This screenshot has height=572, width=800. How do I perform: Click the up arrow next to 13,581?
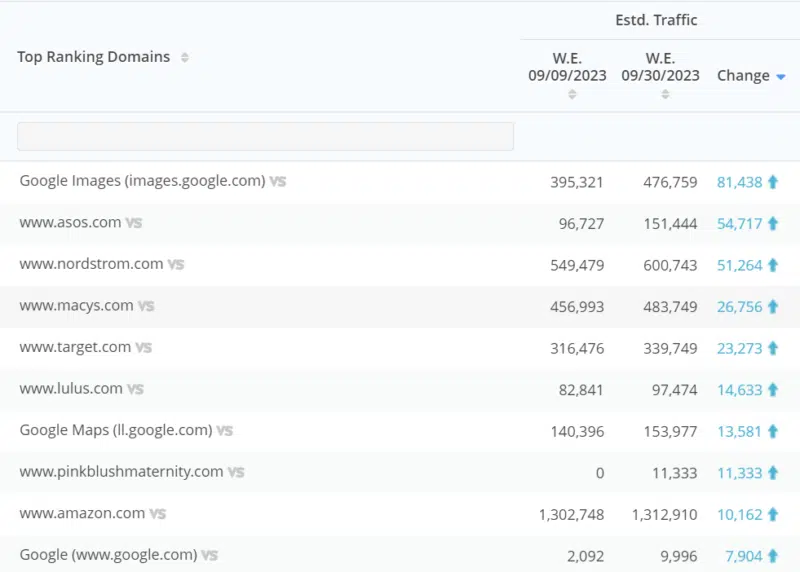(x=773, y=432)
